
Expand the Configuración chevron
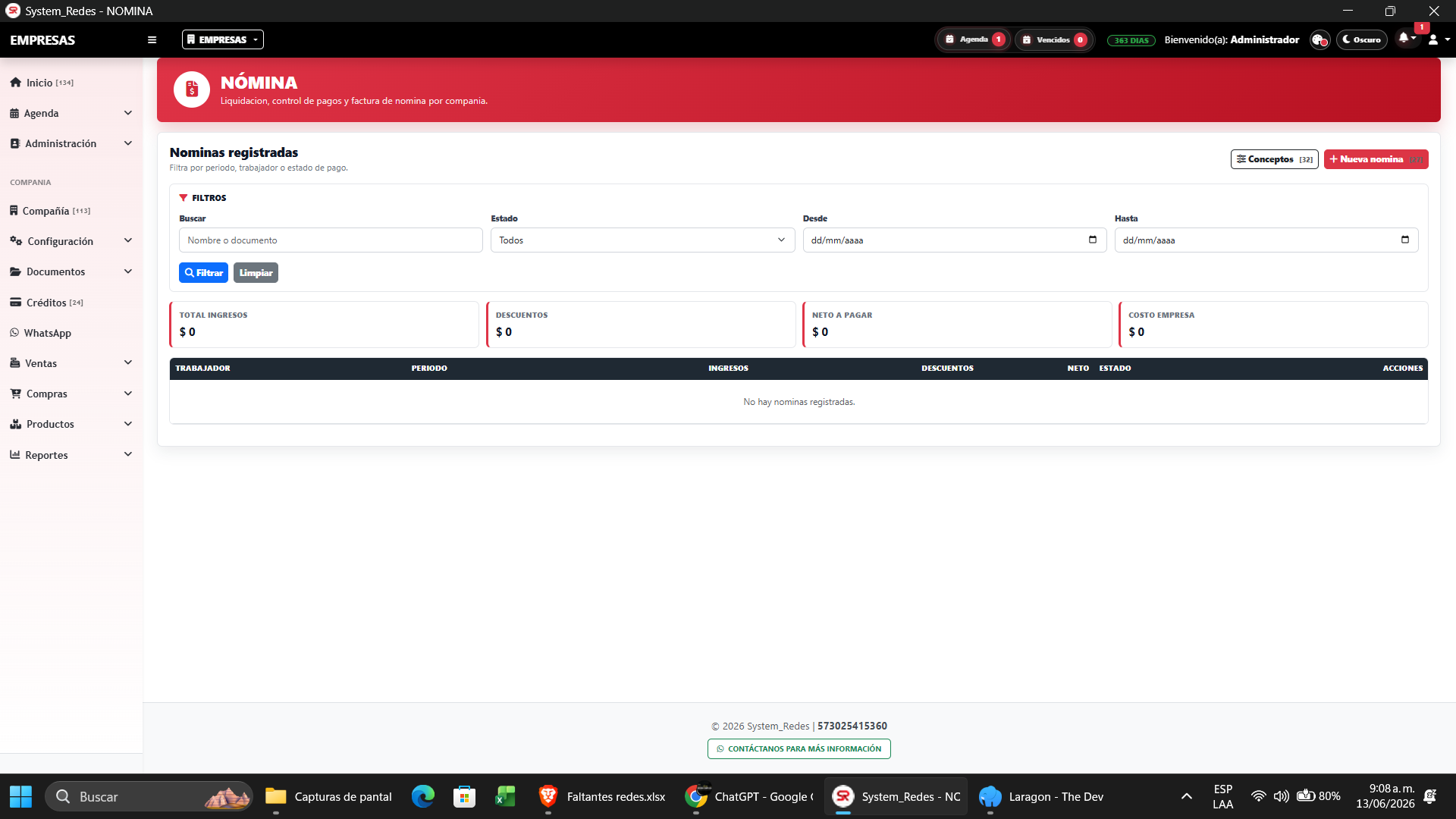(x=128, y=241)
